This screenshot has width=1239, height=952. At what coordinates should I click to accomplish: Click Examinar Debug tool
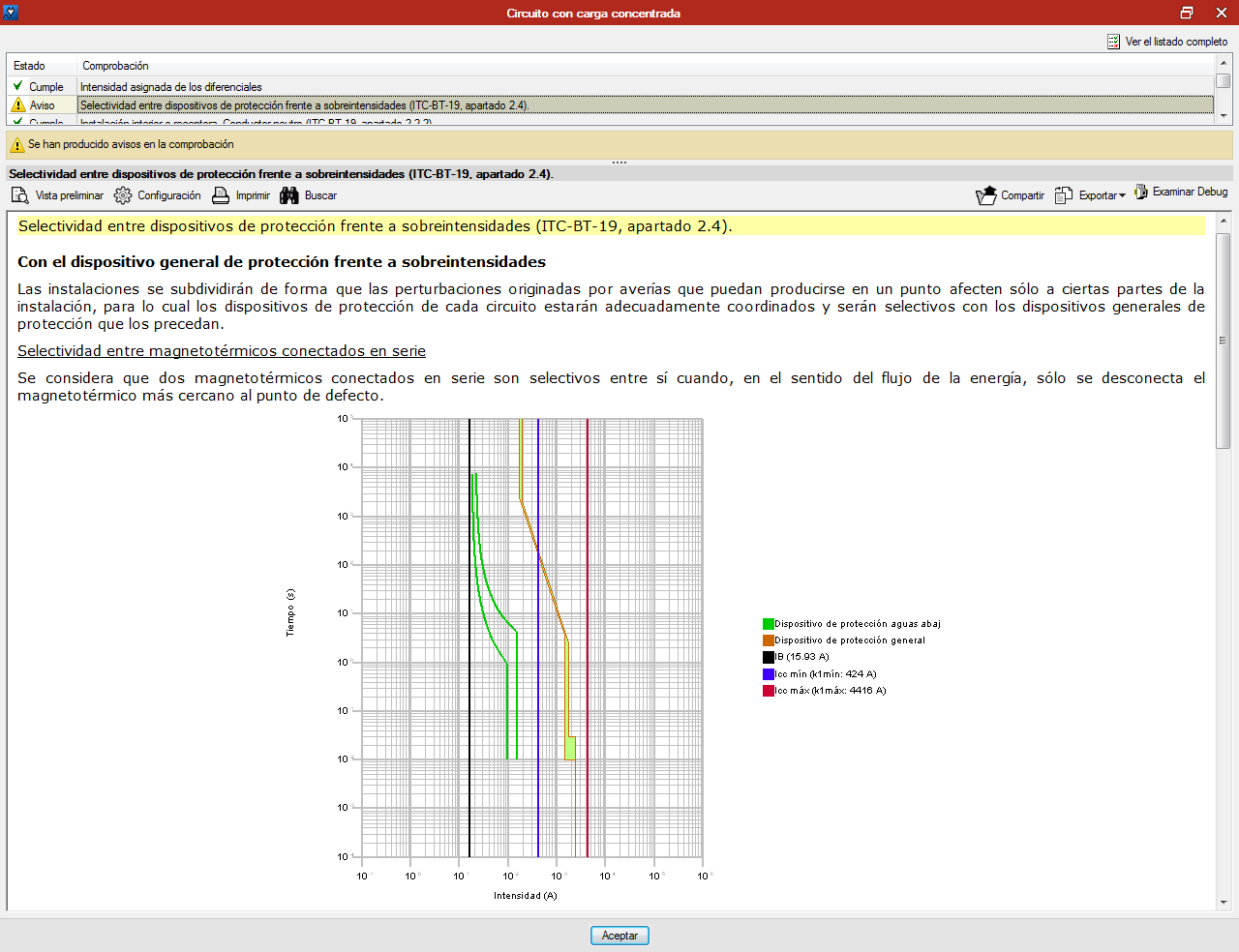point(1181,193)
